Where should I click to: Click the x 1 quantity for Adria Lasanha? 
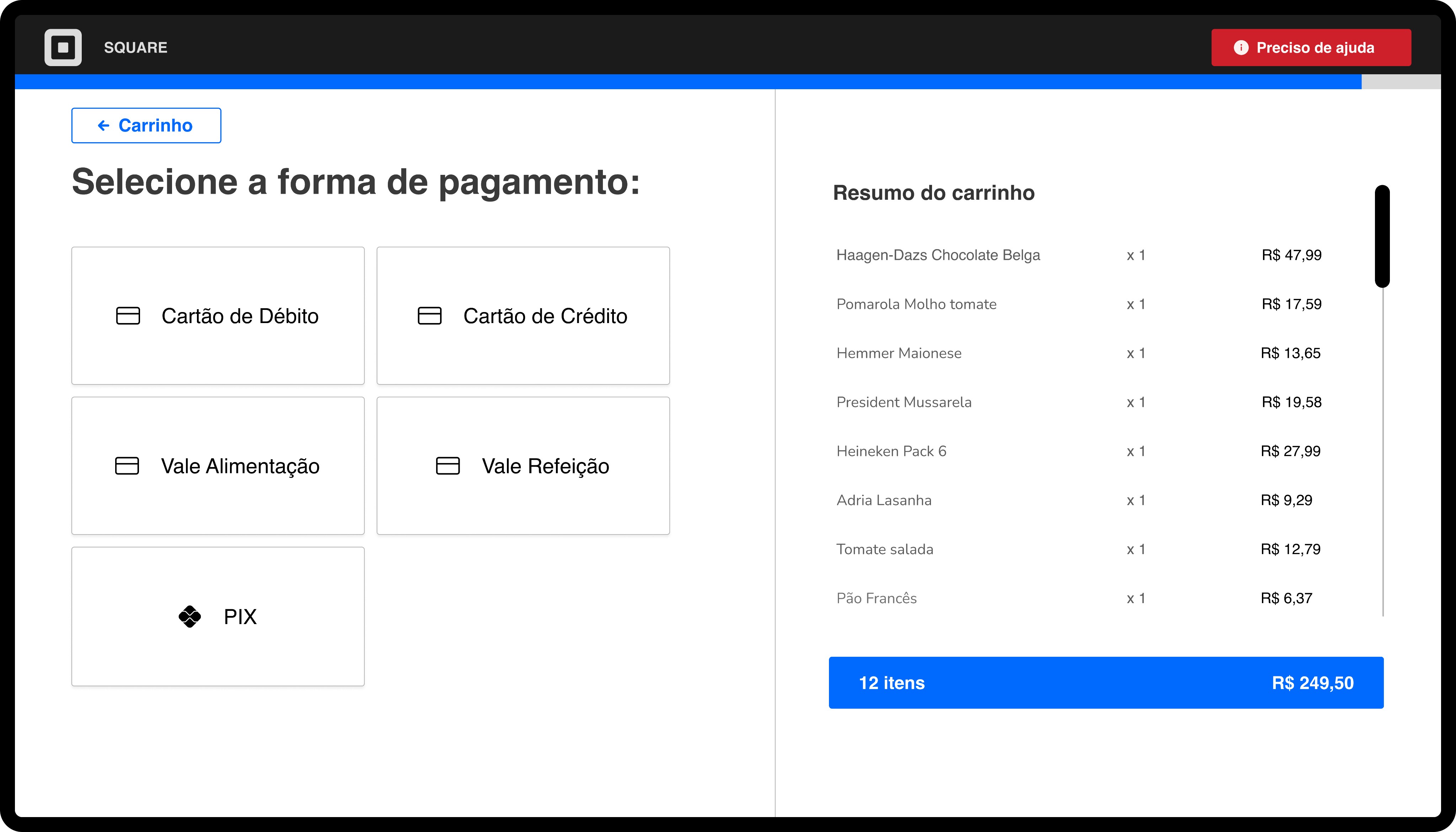pos(1135,500)
